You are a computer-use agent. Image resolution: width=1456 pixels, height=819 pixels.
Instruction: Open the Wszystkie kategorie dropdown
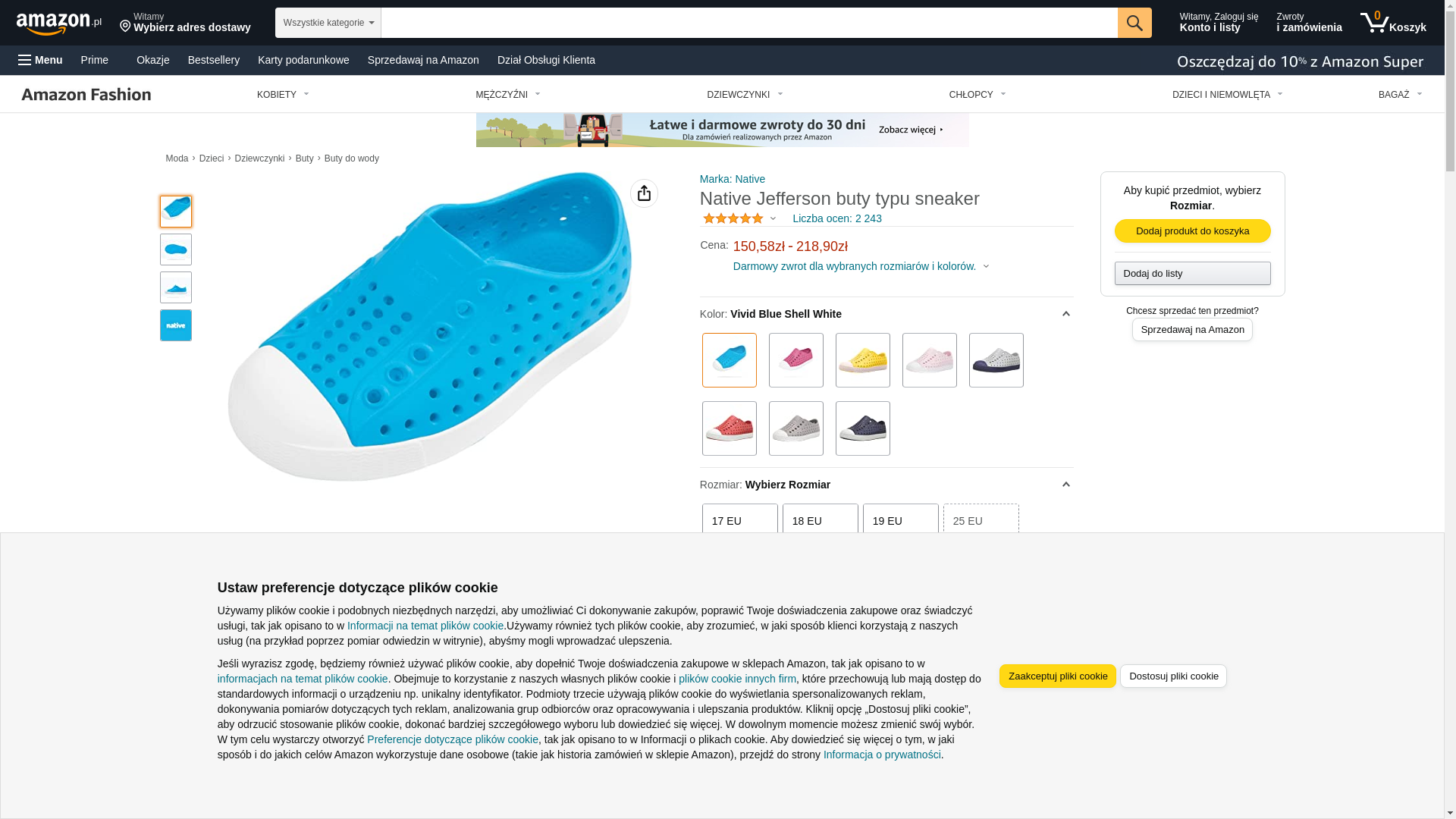(x=328, y=23)
